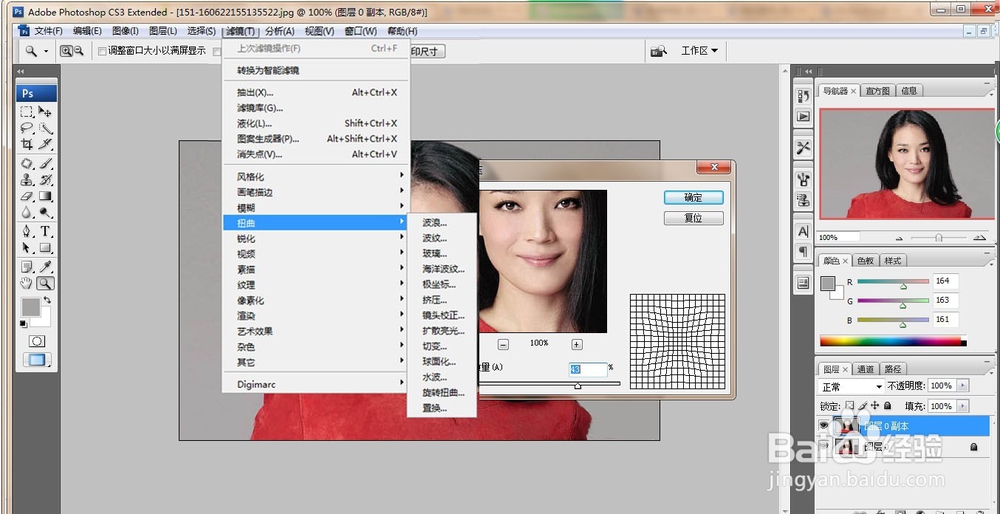This screenshot has height=514, width=1000.
Task: Select the Brush tool
Action: (x=45, y=163)
